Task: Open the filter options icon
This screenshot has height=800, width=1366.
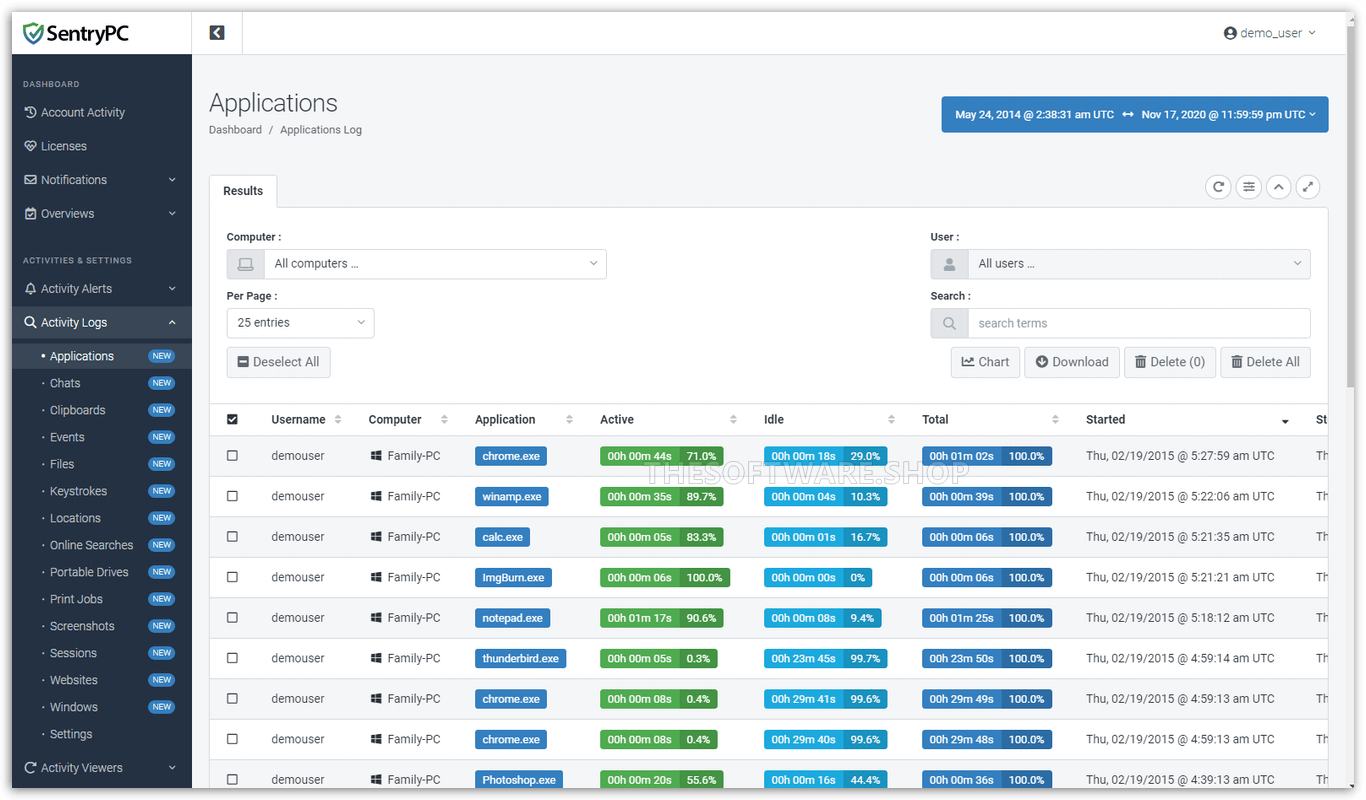Action: coord(1248,187)
